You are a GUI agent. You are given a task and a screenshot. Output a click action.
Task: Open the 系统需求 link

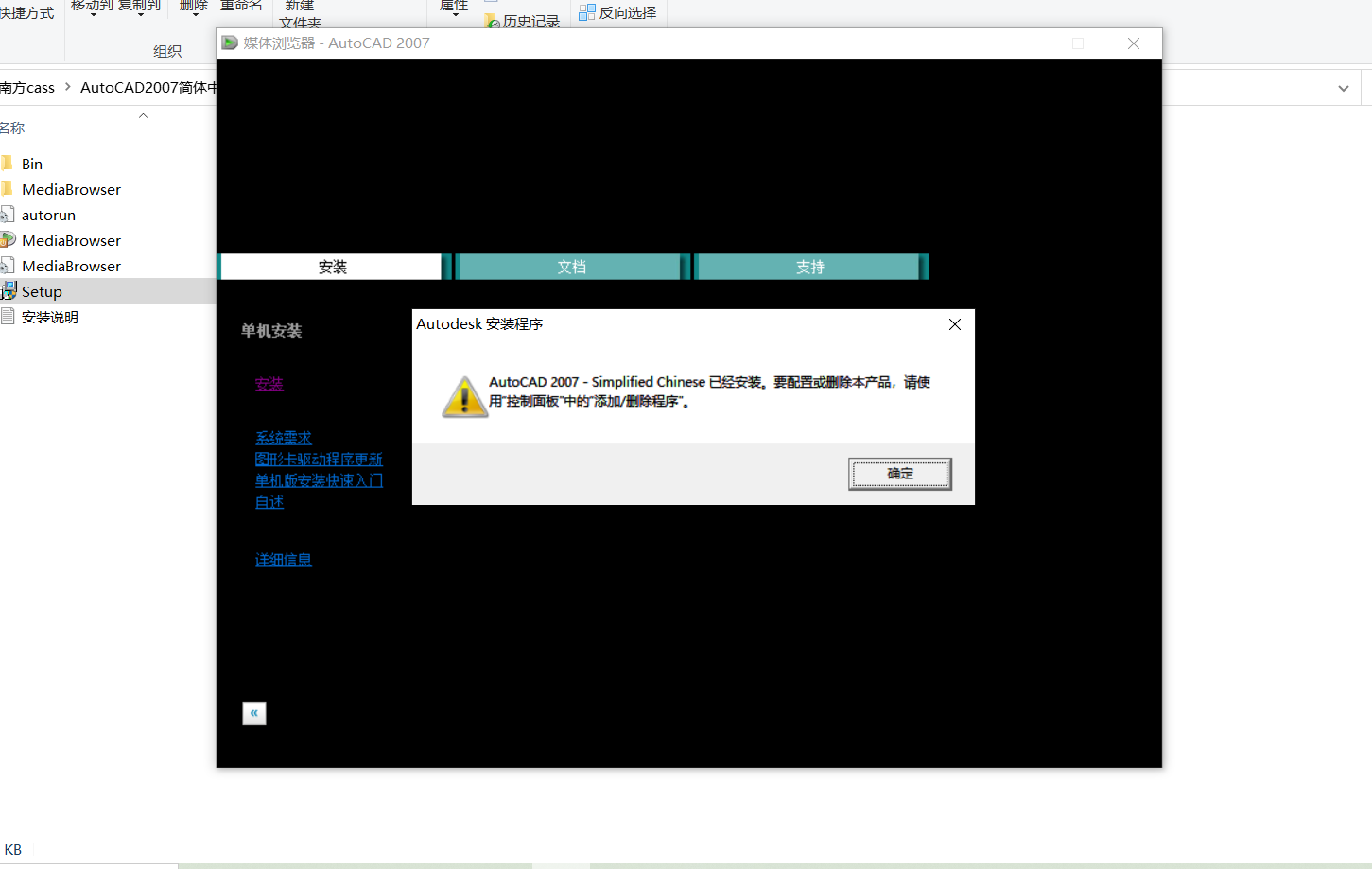(x=284, y=438)
